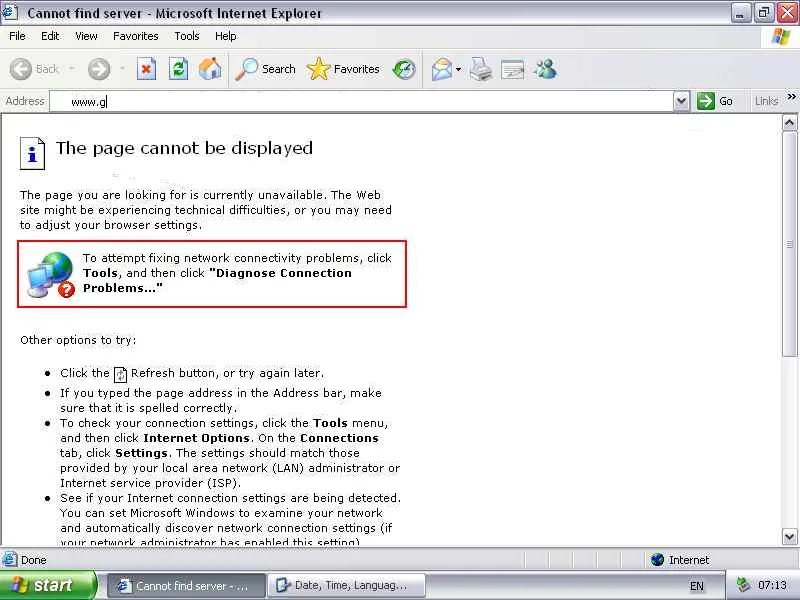Click the Start button
The image size is (800, 600).
pos(48,585)
